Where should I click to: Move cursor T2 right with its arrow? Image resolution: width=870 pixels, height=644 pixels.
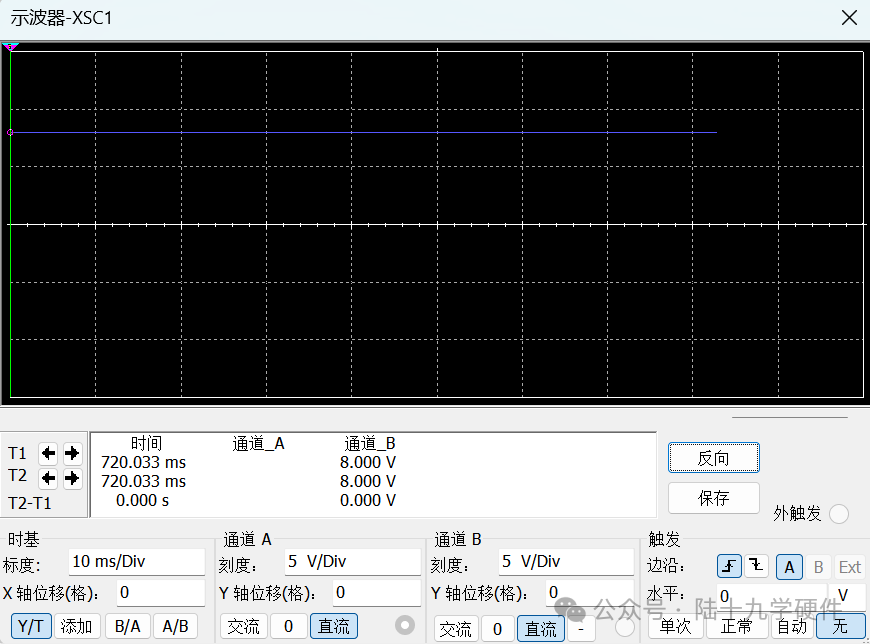pos(72,478)
